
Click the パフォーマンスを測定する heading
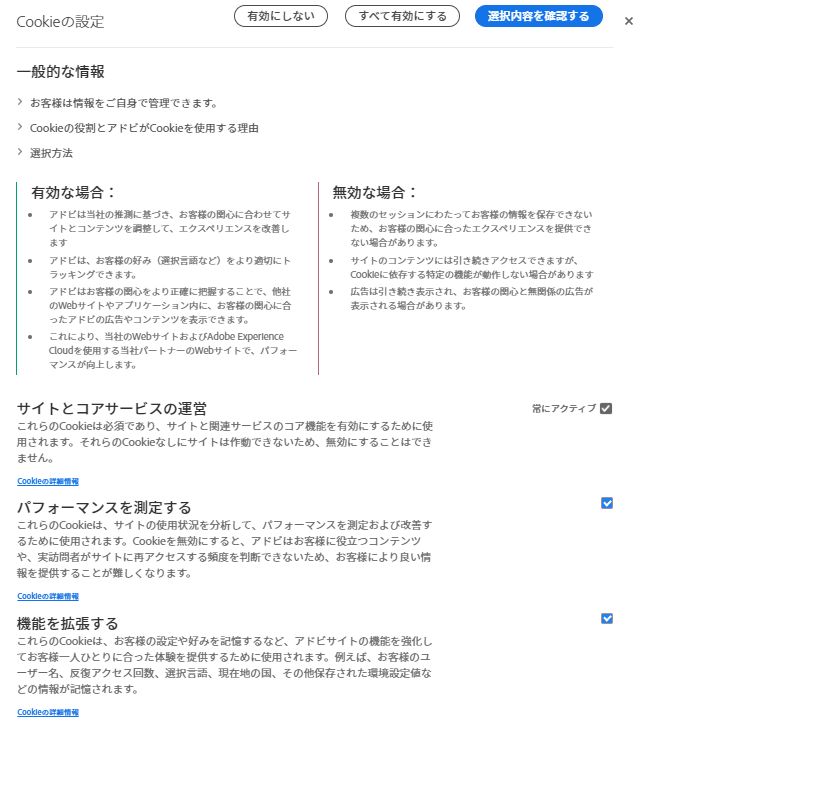click(x=104, y=507)
